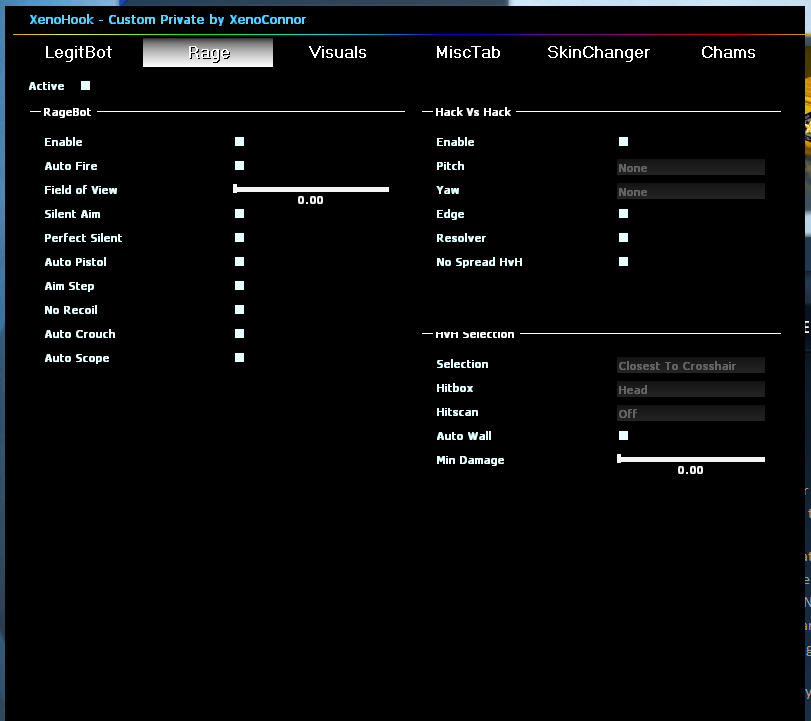Expand the Hitbox dropdown set to Head

point(690,389)
